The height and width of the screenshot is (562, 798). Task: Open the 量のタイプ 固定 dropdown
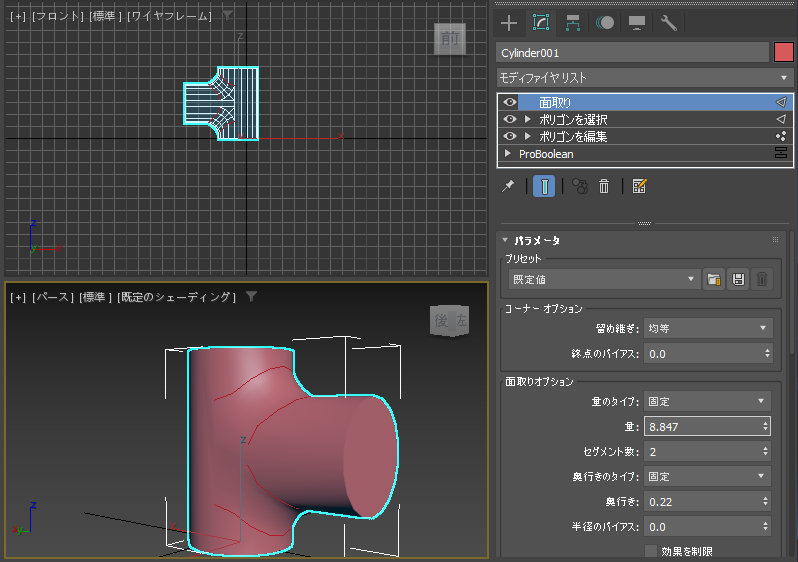pos(707,402)
